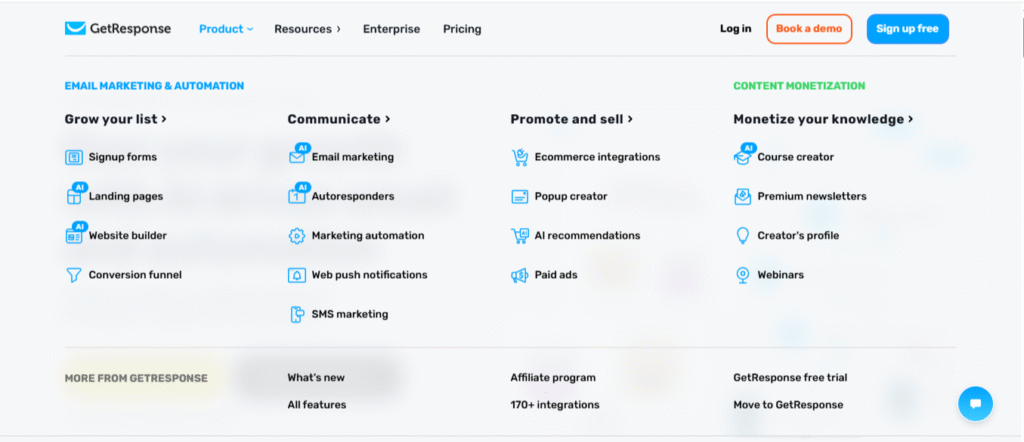Open Web push notifications link
This screenshot has width=1024, height=442.
370,275
